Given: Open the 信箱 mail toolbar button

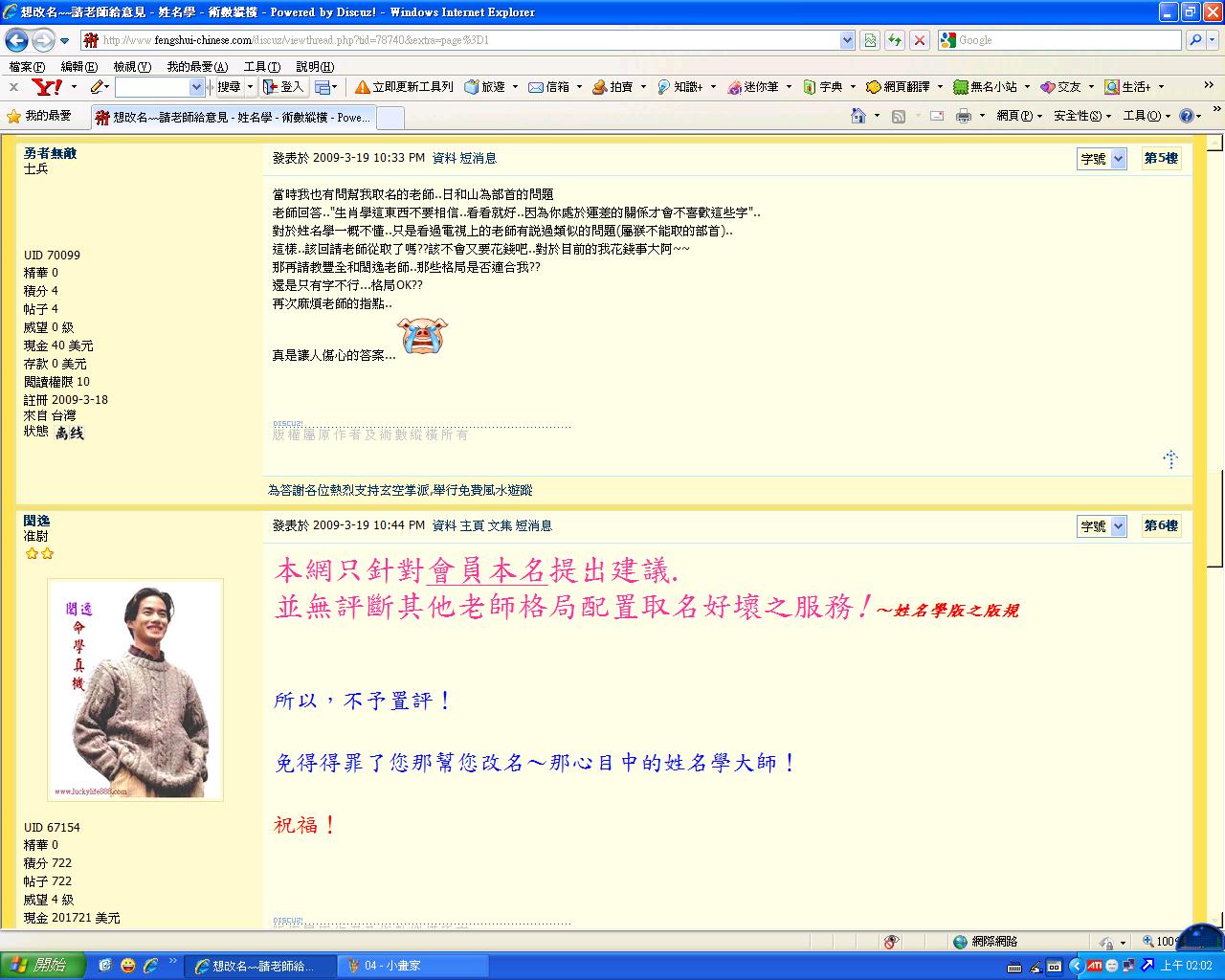Looking at the screenshot, I should click(x=549, y=87).
